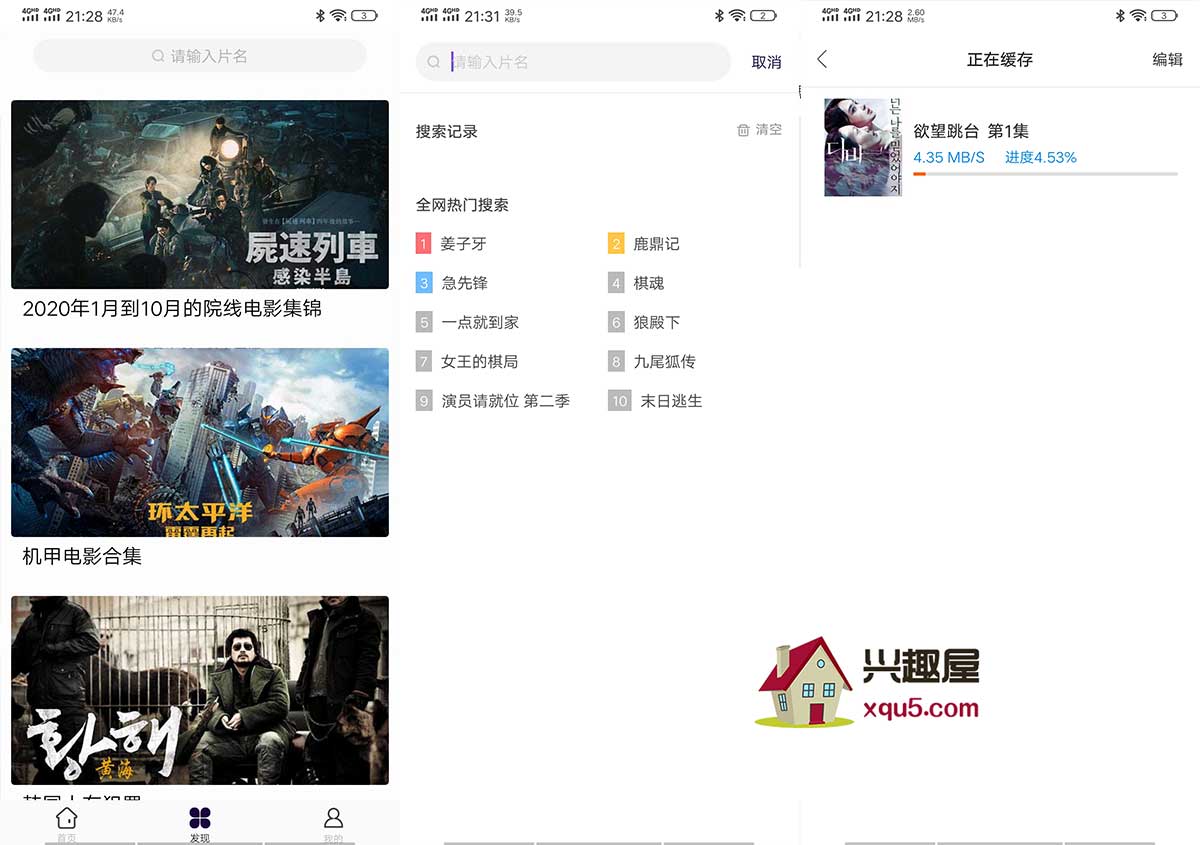The width and height of the screenshot is (1200, 845).
Task: Tap trash icon to clear search history
Action: point(743,130)
